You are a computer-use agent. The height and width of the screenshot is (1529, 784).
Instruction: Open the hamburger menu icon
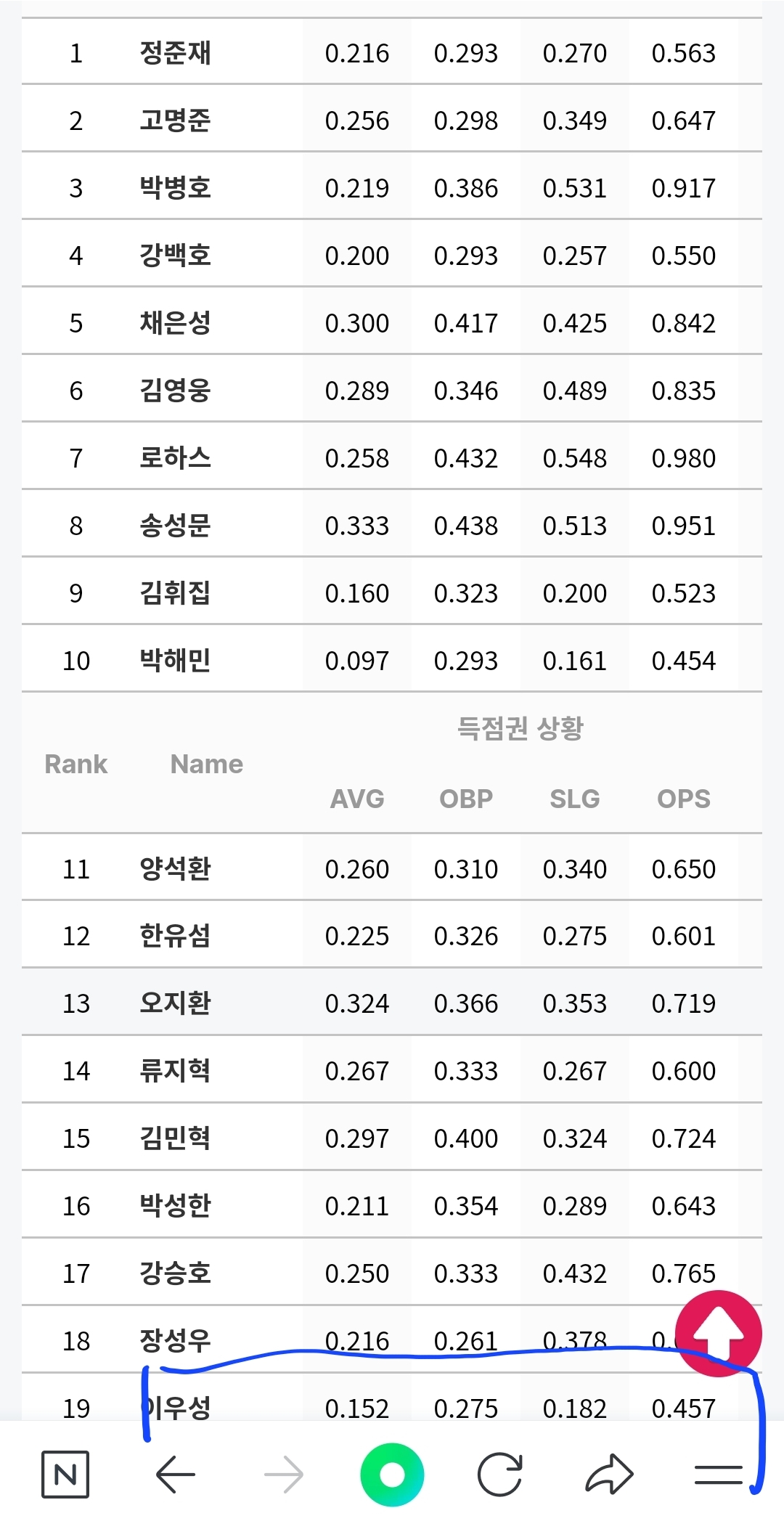click(719, 1475)
